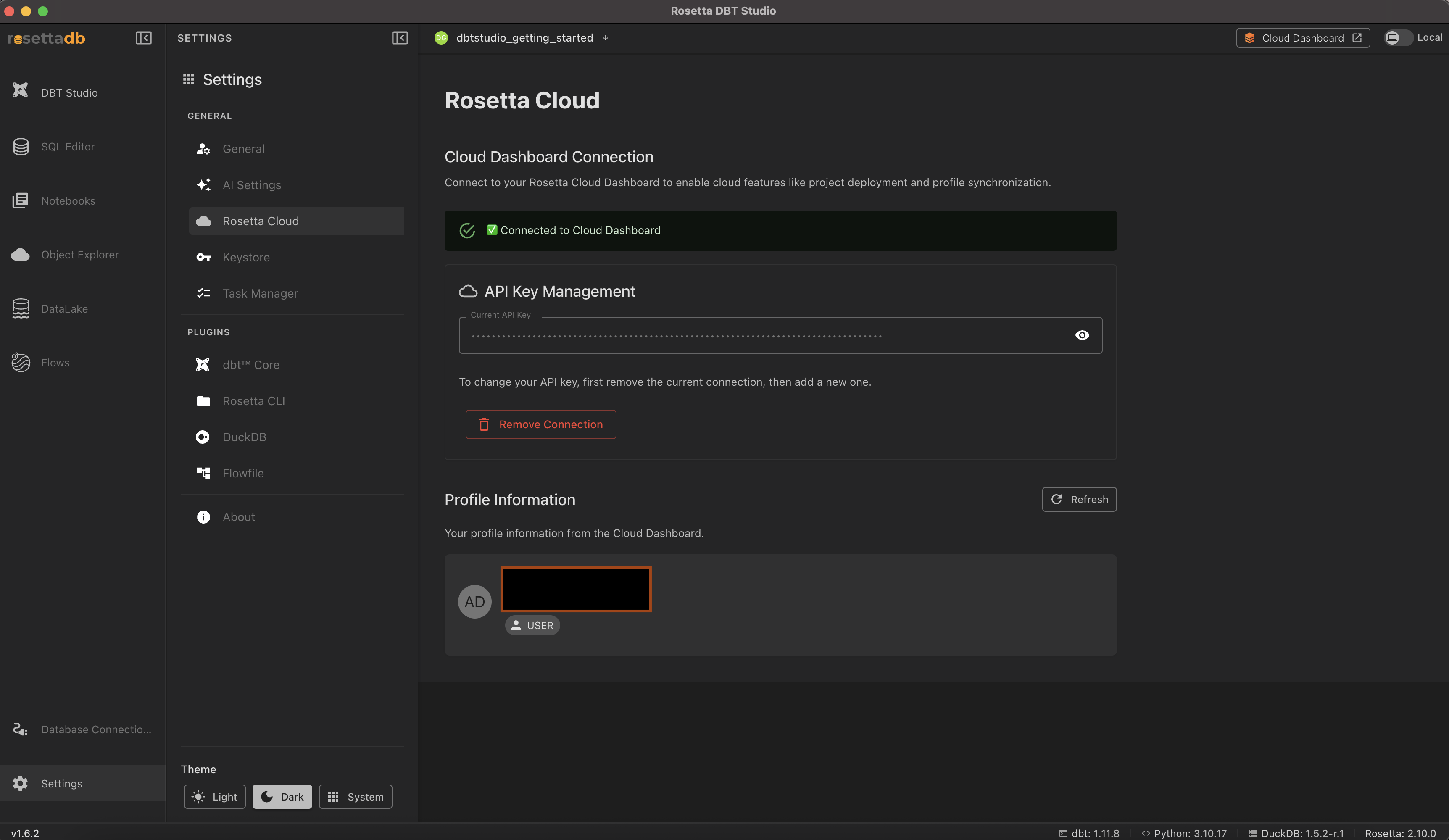Open the Cloud Dashboard external link

tap(1303, 38)
